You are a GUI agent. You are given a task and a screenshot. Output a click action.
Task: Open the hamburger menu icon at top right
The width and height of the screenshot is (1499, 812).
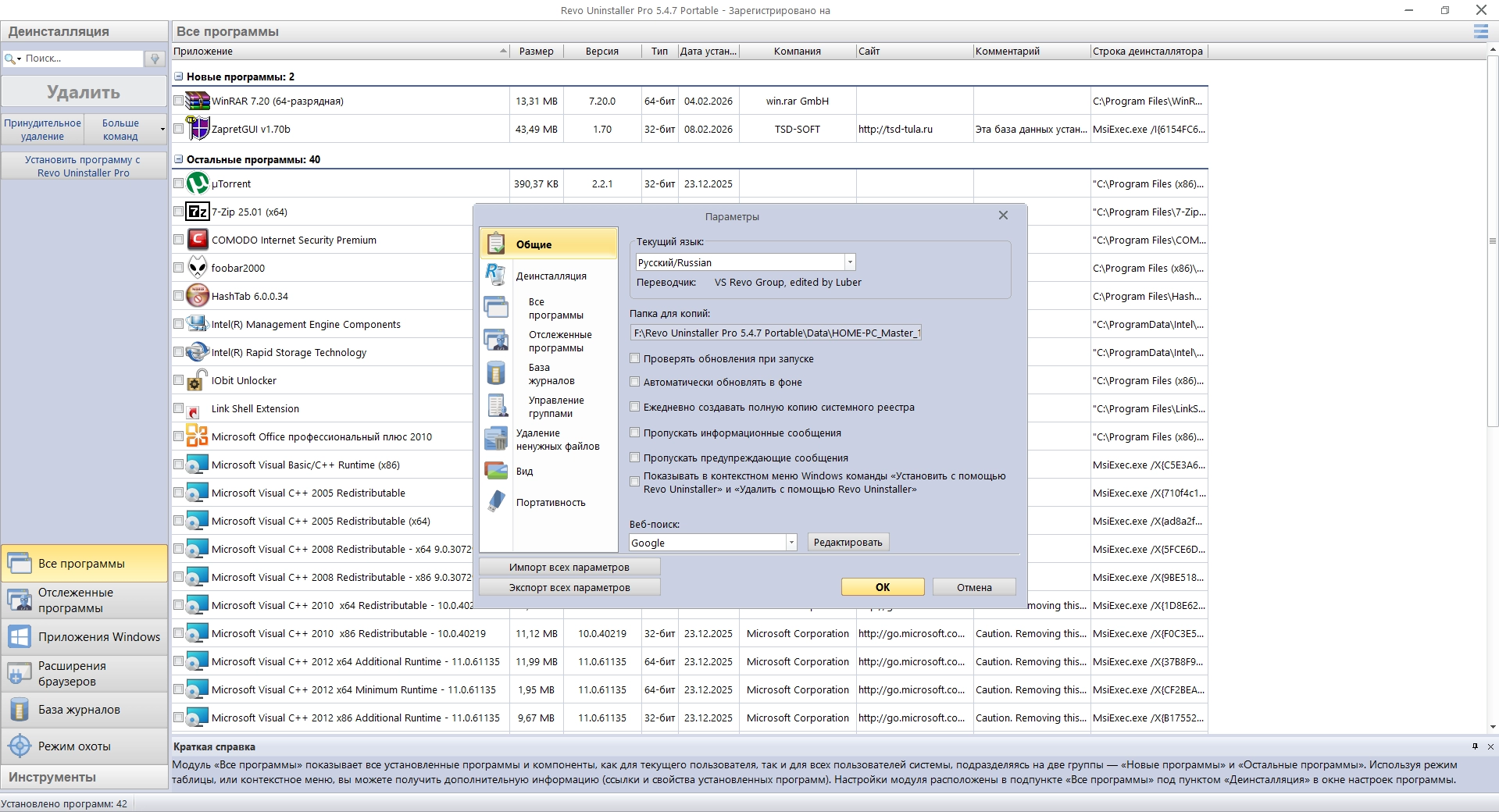click(1480, 31)
